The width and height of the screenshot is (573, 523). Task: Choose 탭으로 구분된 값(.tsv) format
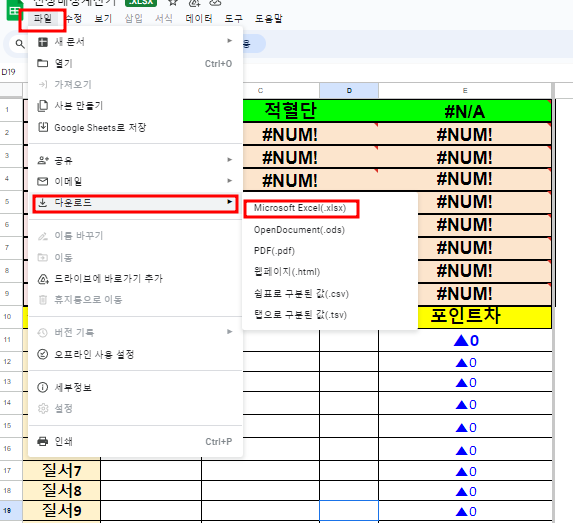tap(300, 315)
